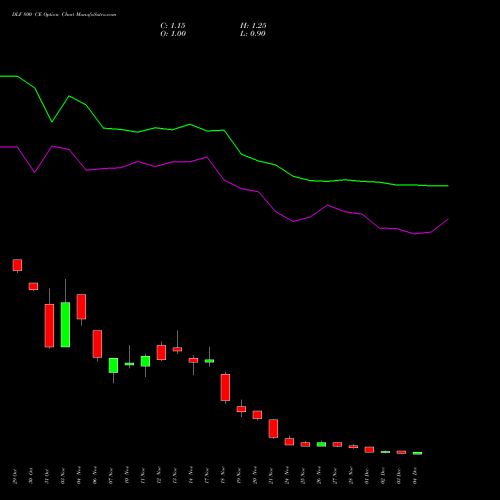500x500 pixels.
Task: Click the '04 Dec' date axis label
Action: point(415,476)
